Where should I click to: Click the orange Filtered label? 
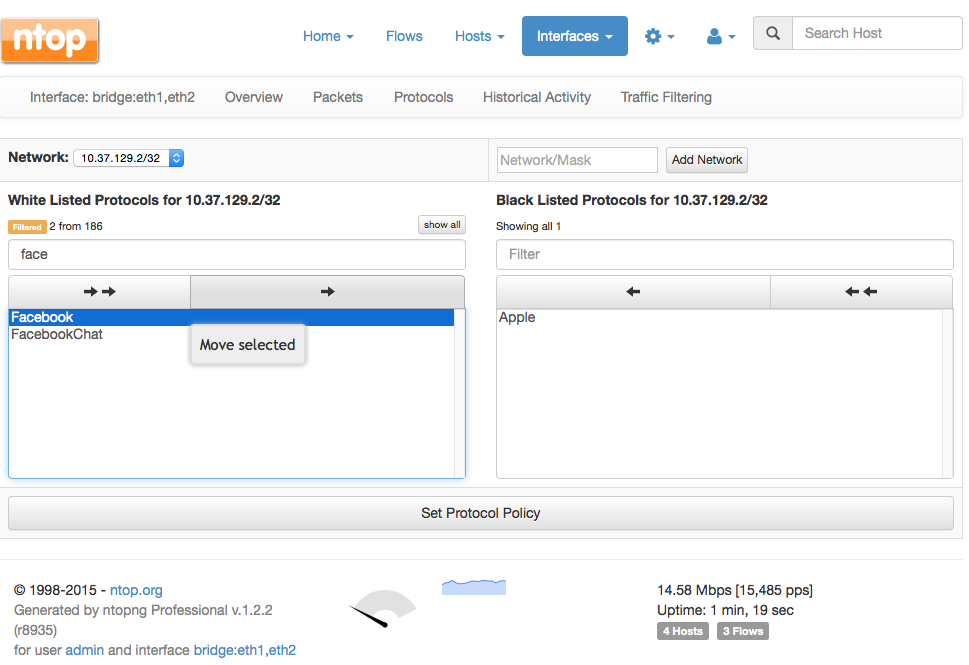click(x=27, y=227)
